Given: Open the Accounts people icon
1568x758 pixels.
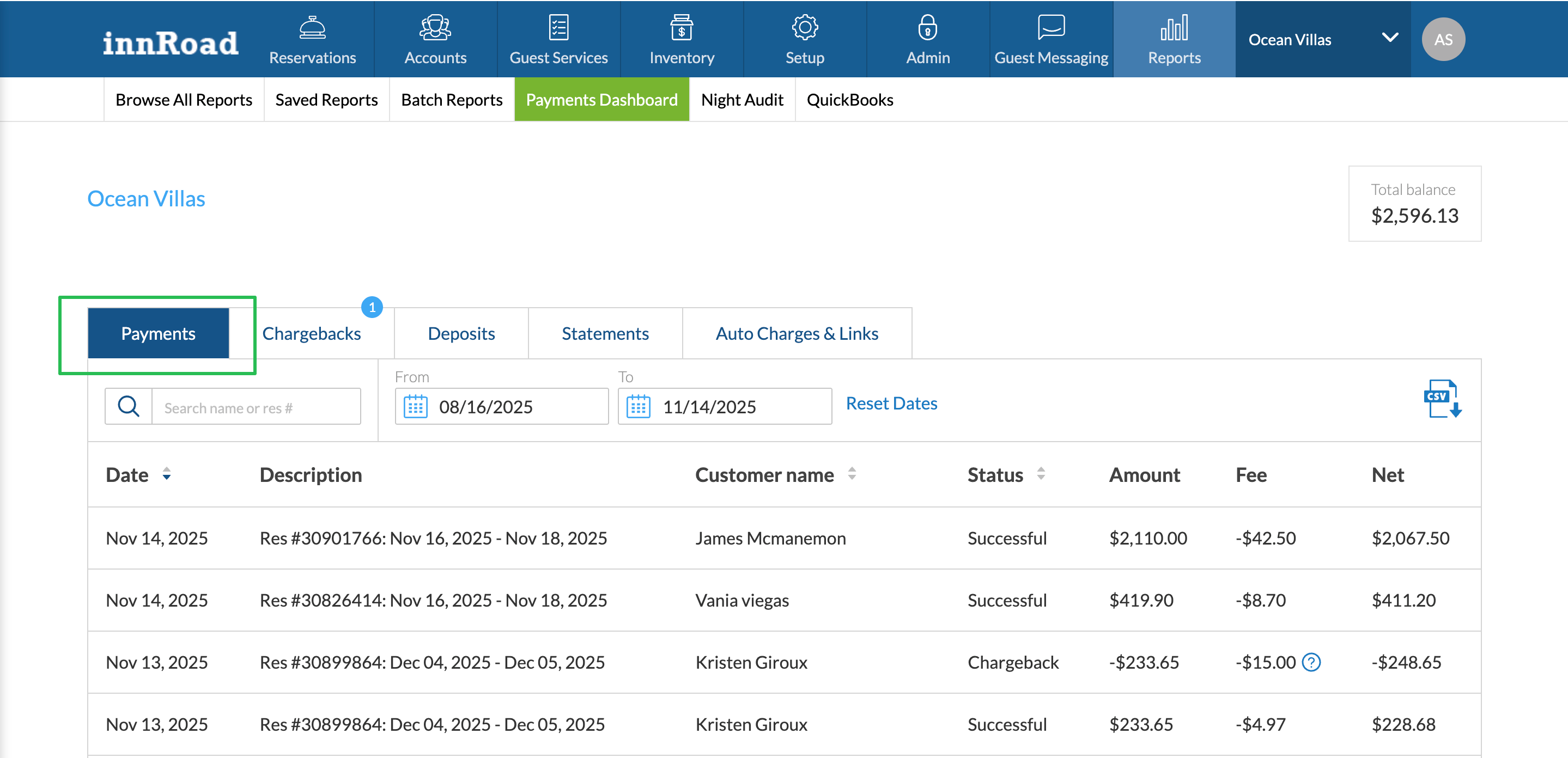Looking at the screenshot, I should (x=435, y=28).
